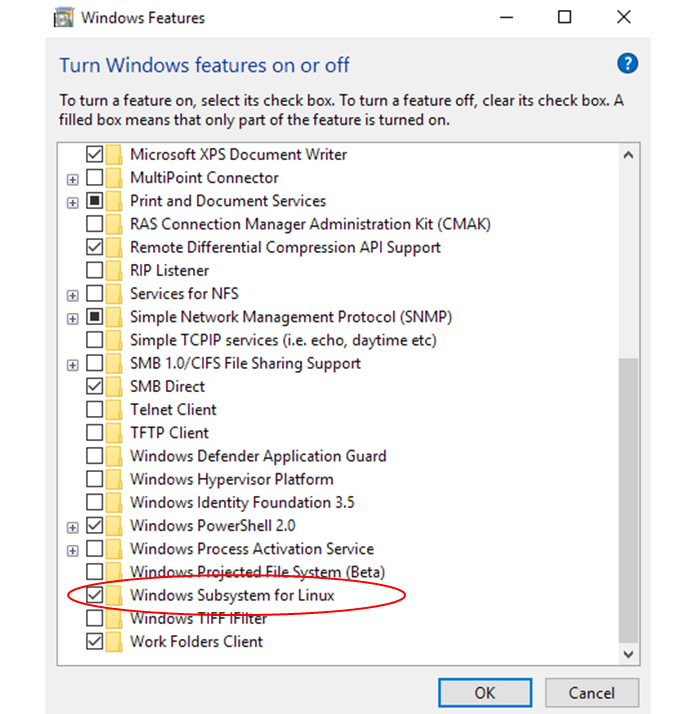Maximize the Windows Features window
This screenshot has width=696, height=714.
point(565,17)
